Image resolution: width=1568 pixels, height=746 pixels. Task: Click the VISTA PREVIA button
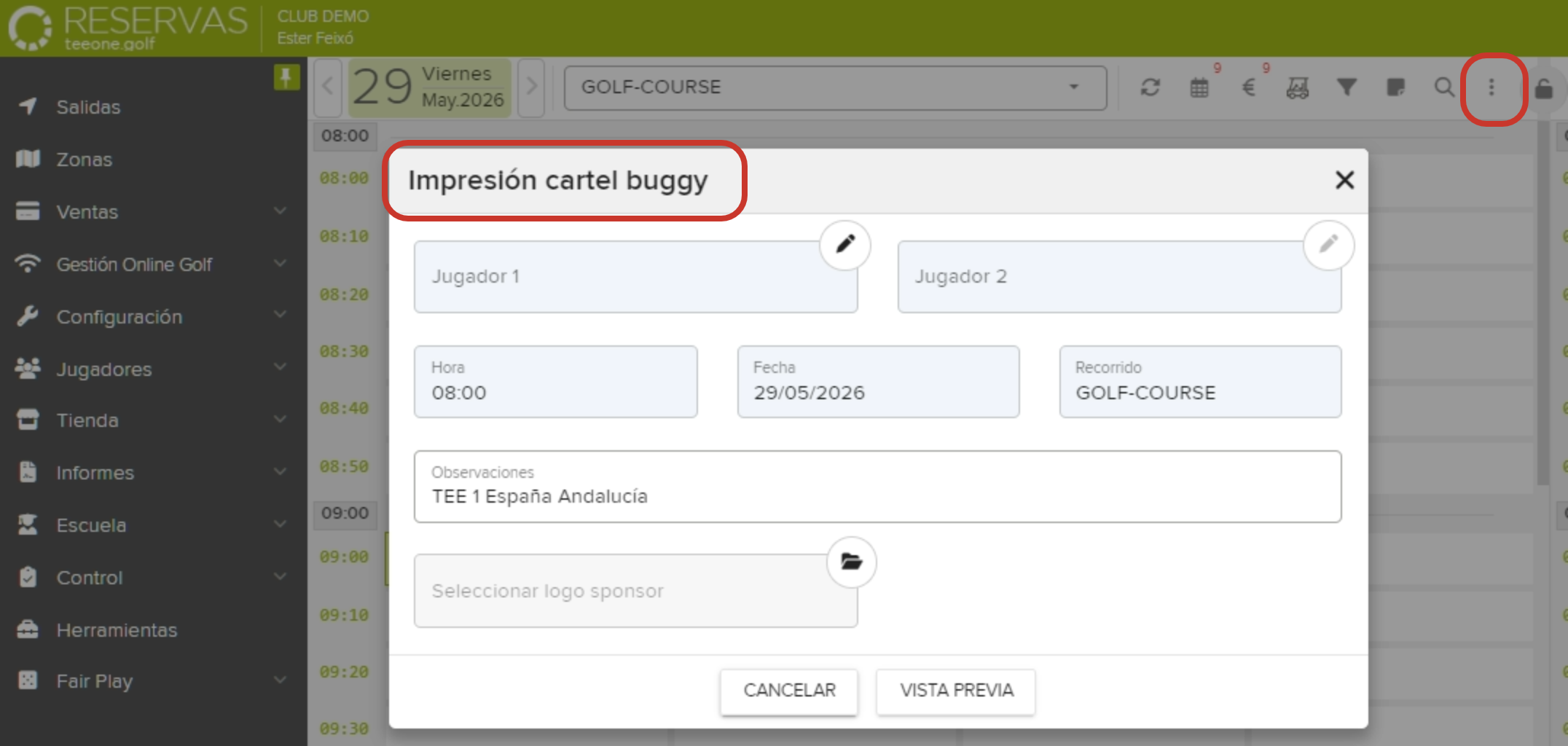956,691
